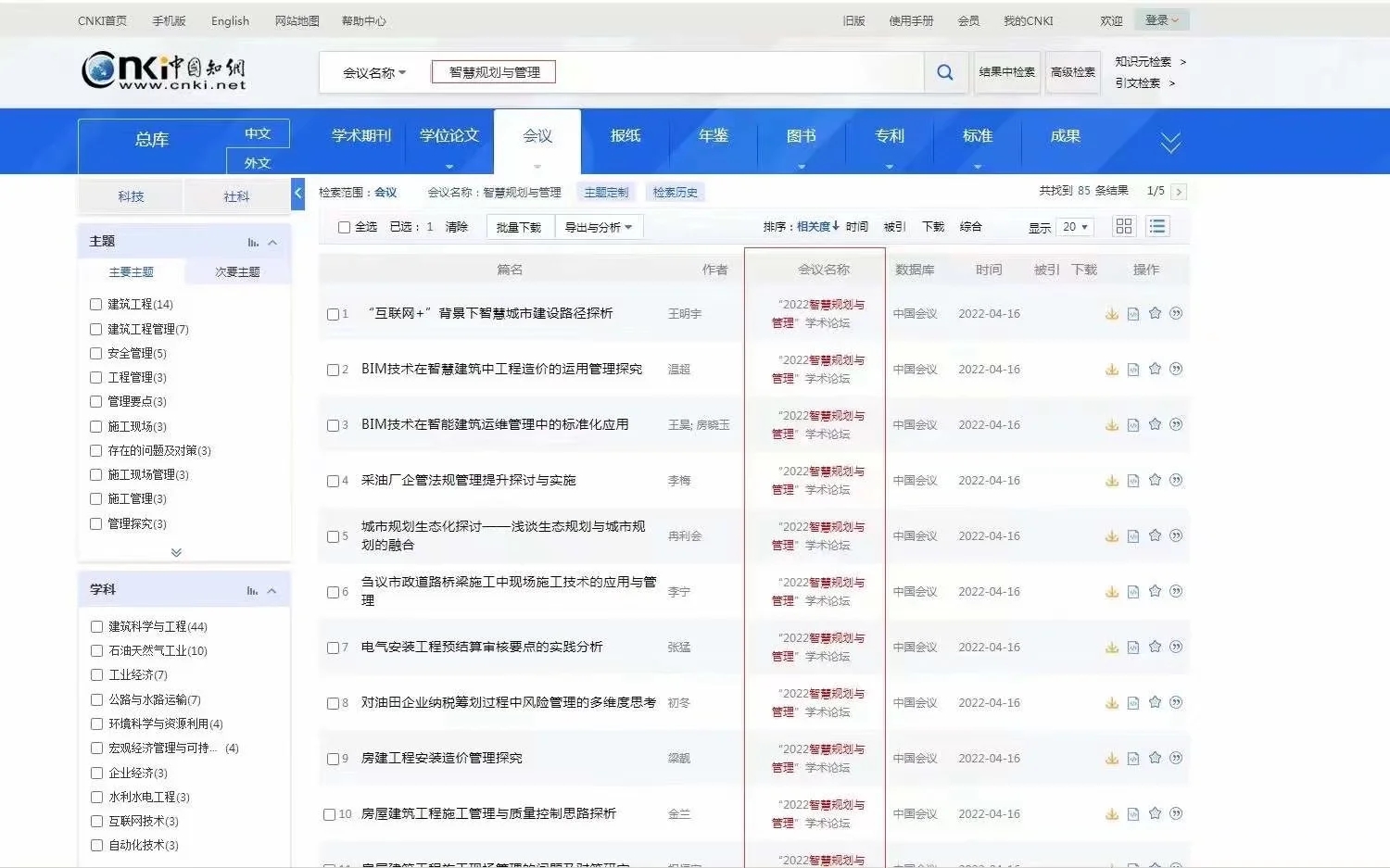The image size is (1390, 868).
Task: Sort results by 被引 citations
Action: (894, 227)
